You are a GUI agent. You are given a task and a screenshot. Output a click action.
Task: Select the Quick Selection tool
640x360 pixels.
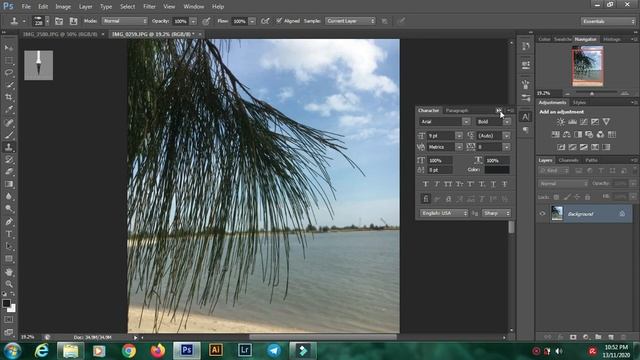point(9,85)
